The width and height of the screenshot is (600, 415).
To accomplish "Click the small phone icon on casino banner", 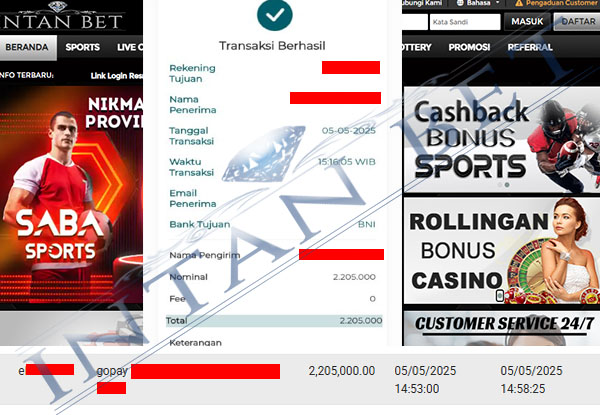I will [499, 295].
